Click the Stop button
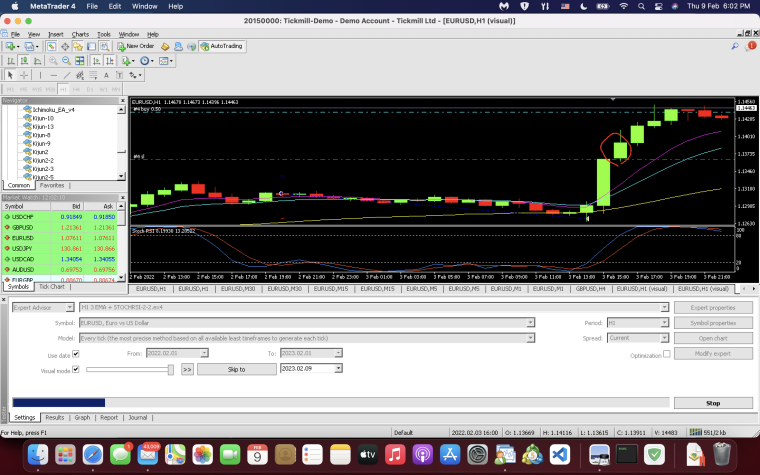Image resolution: width=760 pixels, height=475 pixels. click(x=713, y=403)
